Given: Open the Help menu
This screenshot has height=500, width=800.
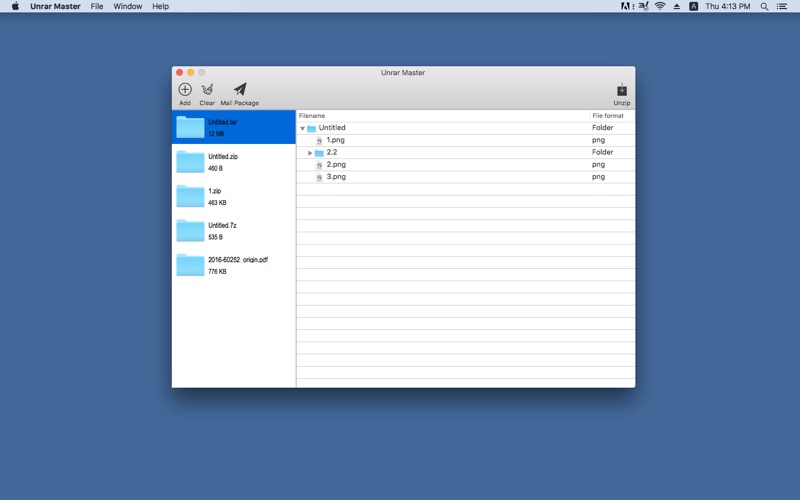Looking at the screenshot, I should (160, 6).
